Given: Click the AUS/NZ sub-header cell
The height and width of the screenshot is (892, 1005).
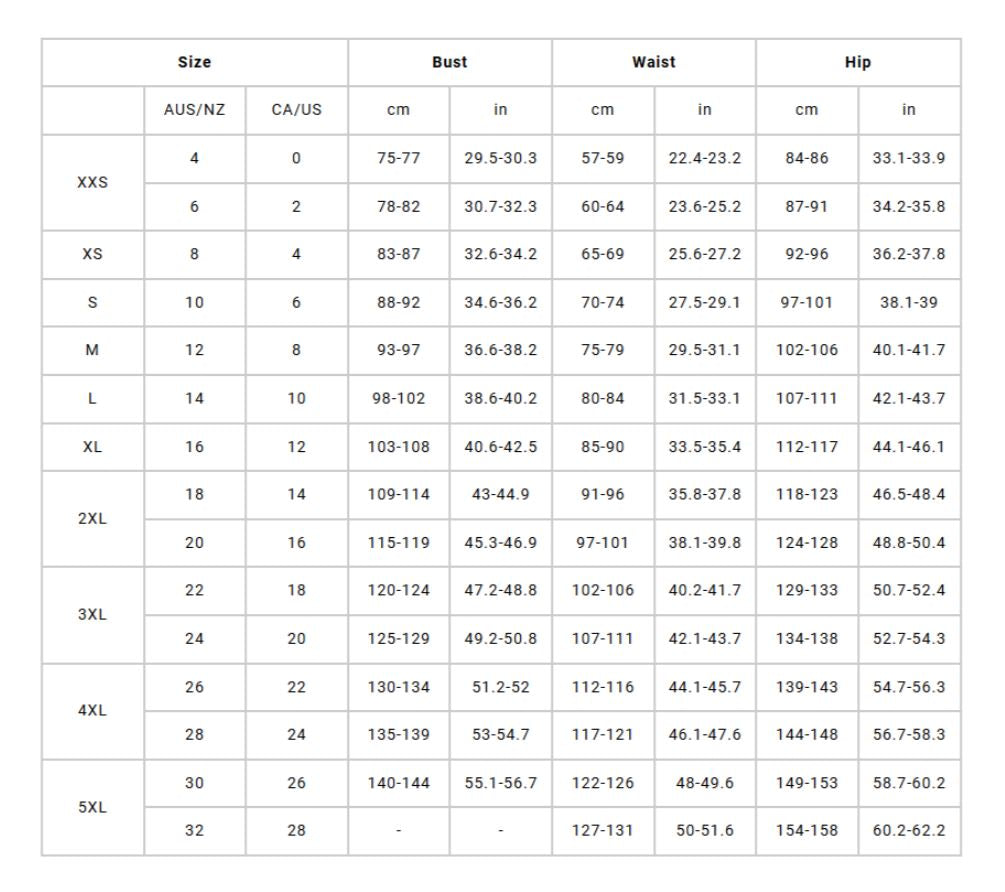Looking at the screenshot, I should point(194,110).
